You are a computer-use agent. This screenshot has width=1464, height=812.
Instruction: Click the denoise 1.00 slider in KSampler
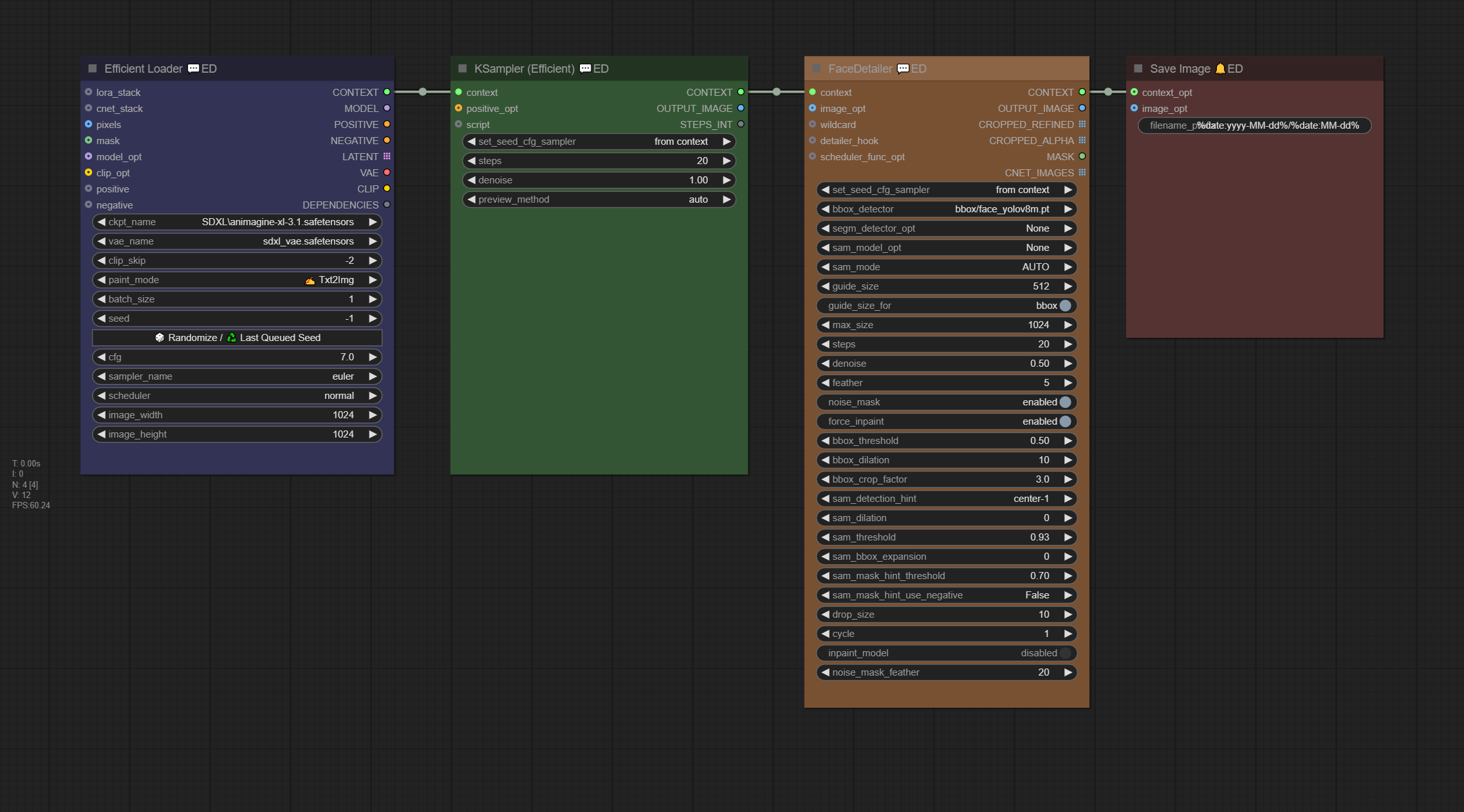[598, 180]
